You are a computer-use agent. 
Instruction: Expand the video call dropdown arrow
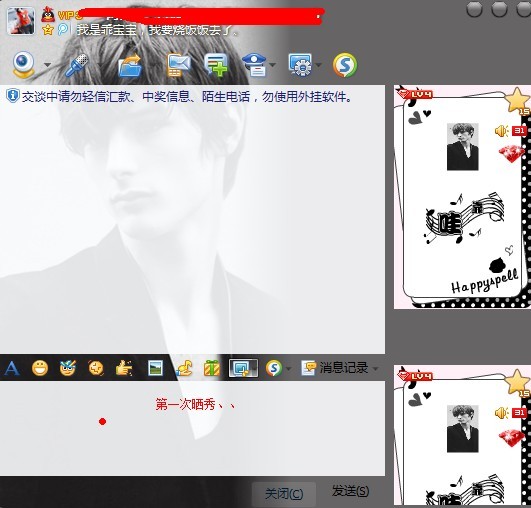48,64
